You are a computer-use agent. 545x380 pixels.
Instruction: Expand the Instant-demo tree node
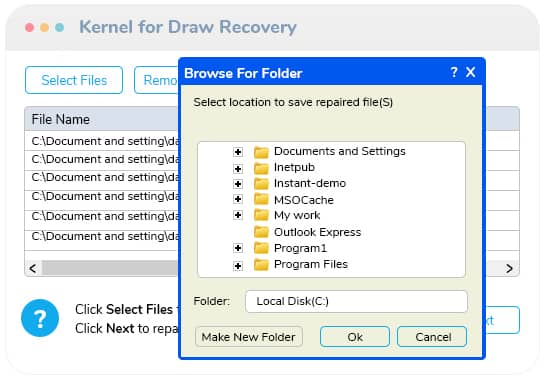coord(238,184)
